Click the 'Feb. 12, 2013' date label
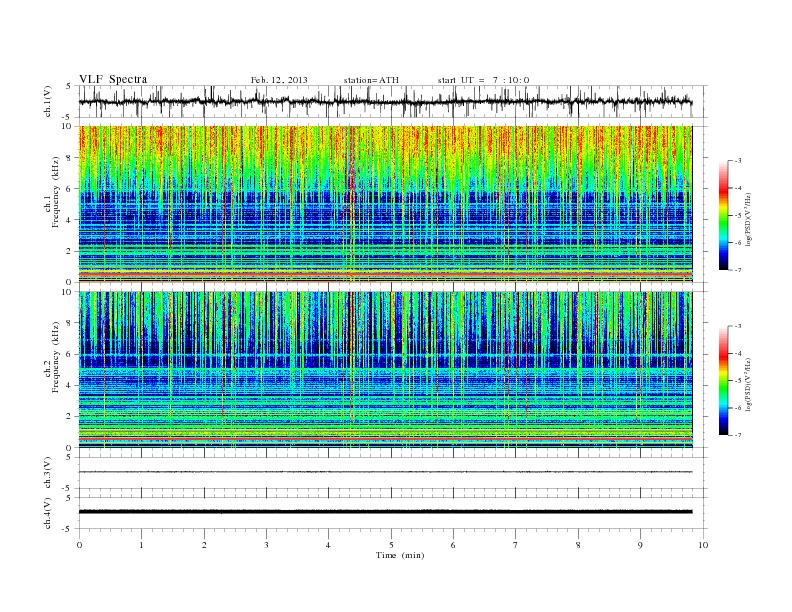This screenshot has width=792, height=612. point(279,80)
